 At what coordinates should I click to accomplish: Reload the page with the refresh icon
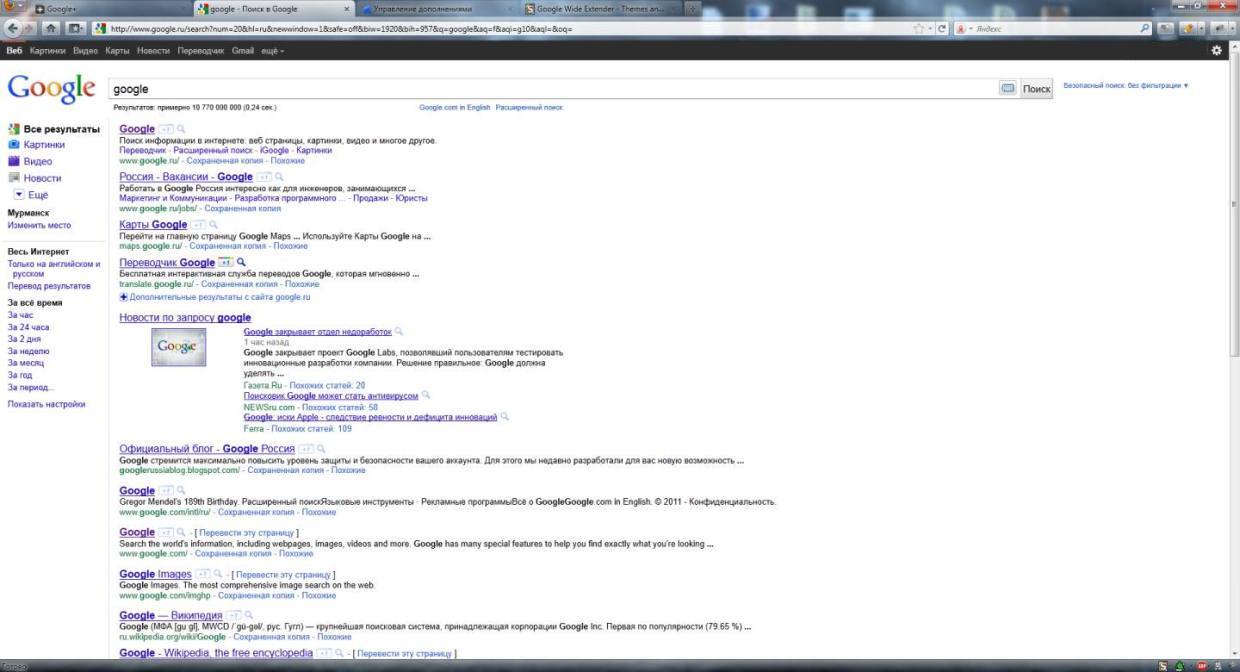coord(942,28)
